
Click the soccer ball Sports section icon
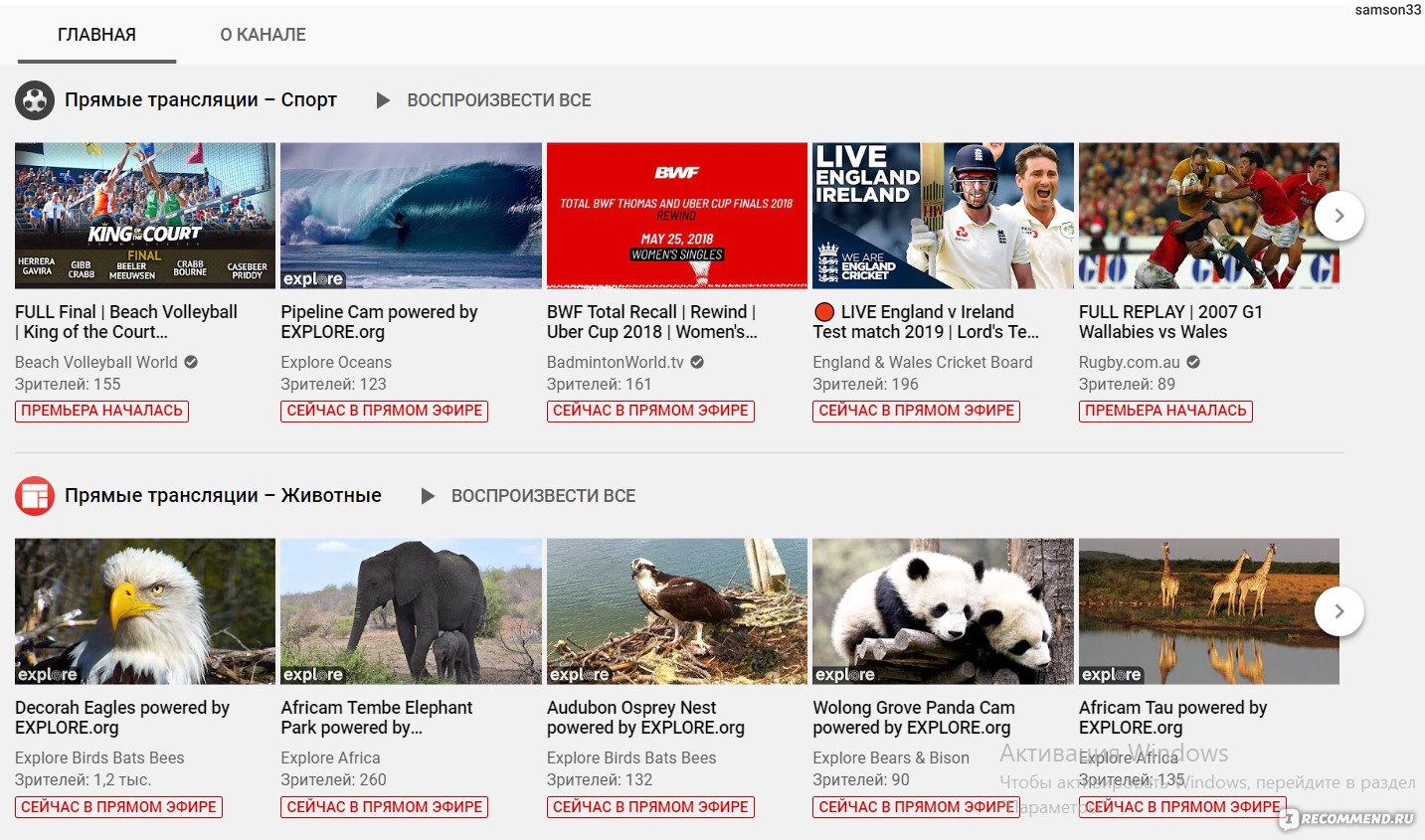coord(35,100)
